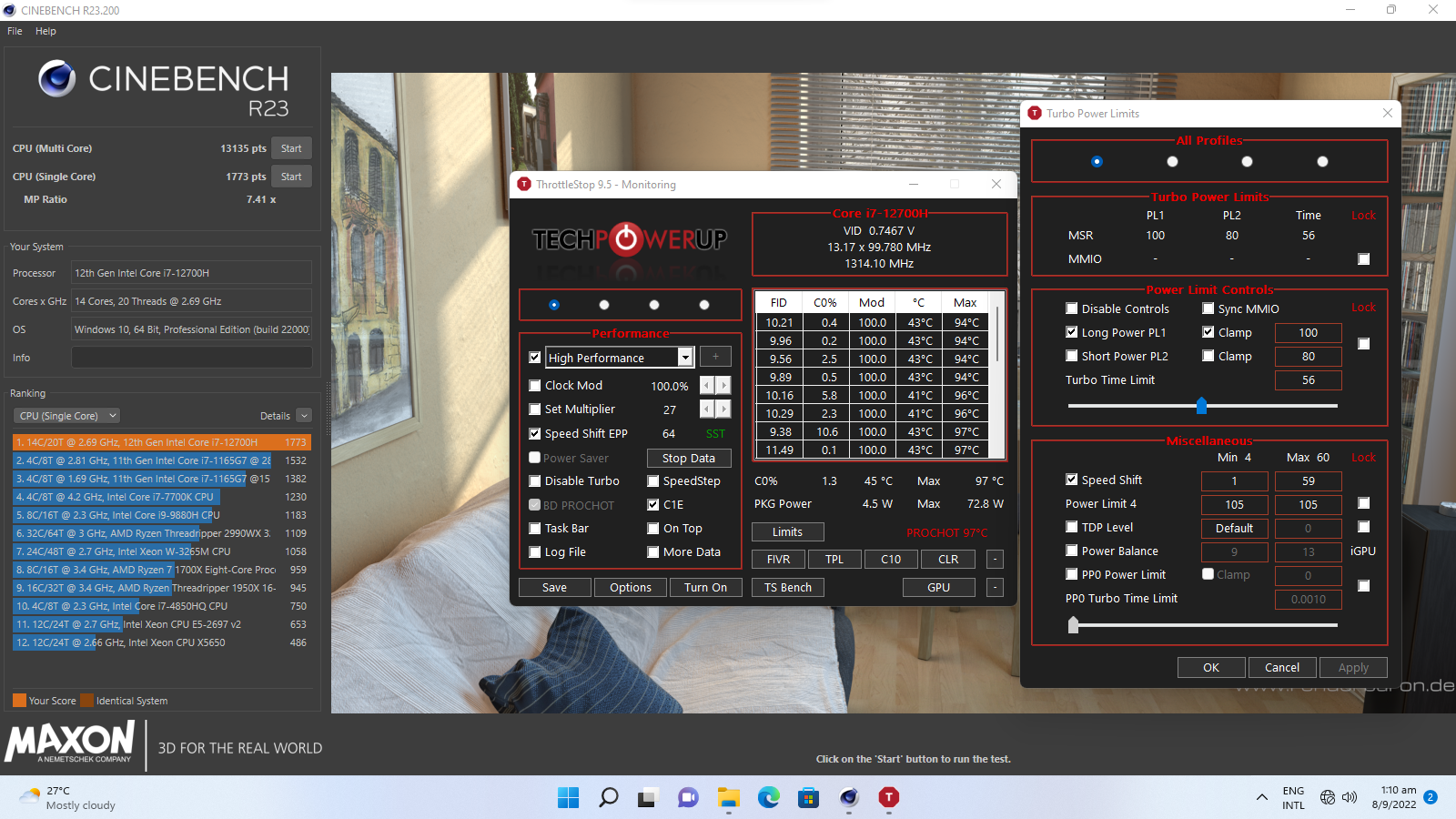Toggle Set Multiplier checkbox
Image resolution: width=1456 pixels, height=819 pixels.
[x=535, y=409]
